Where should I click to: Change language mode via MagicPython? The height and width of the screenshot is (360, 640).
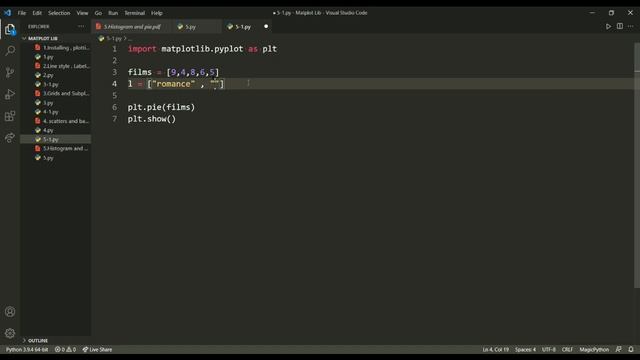coord(594,349)
